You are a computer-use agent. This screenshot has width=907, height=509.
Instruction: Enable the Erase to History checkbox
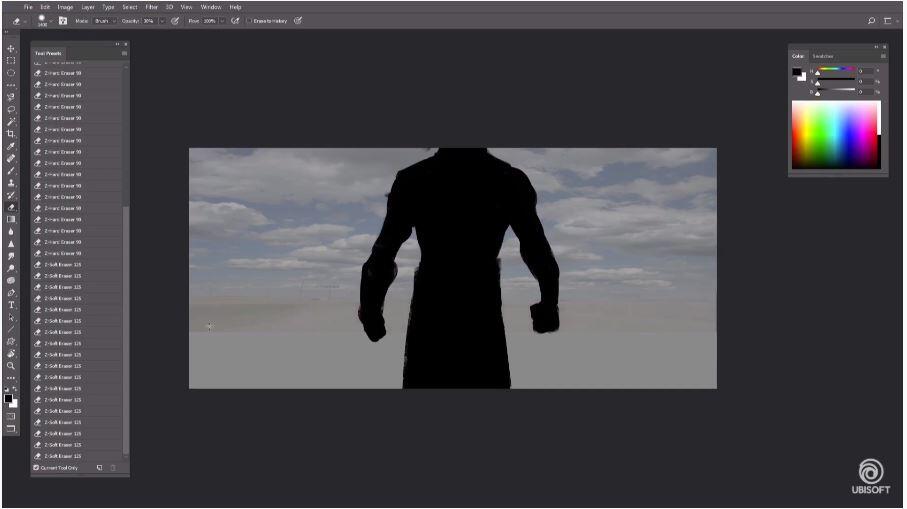pyautogui.click(x=249, y=20)
